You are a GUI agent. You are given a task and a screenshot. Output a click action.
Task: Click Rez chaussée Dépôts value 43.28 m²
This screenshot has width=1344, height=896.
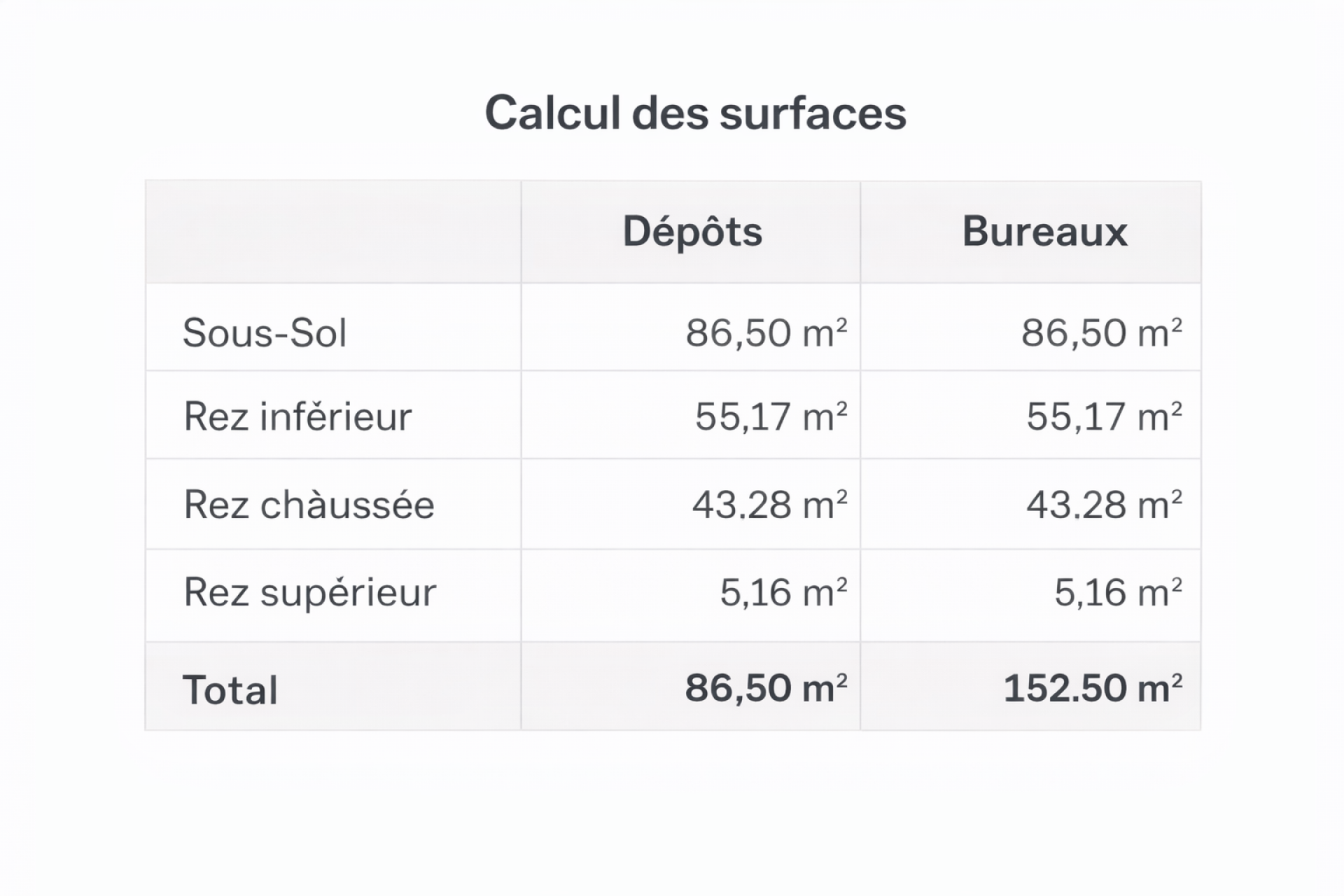[x=769, y=505]
